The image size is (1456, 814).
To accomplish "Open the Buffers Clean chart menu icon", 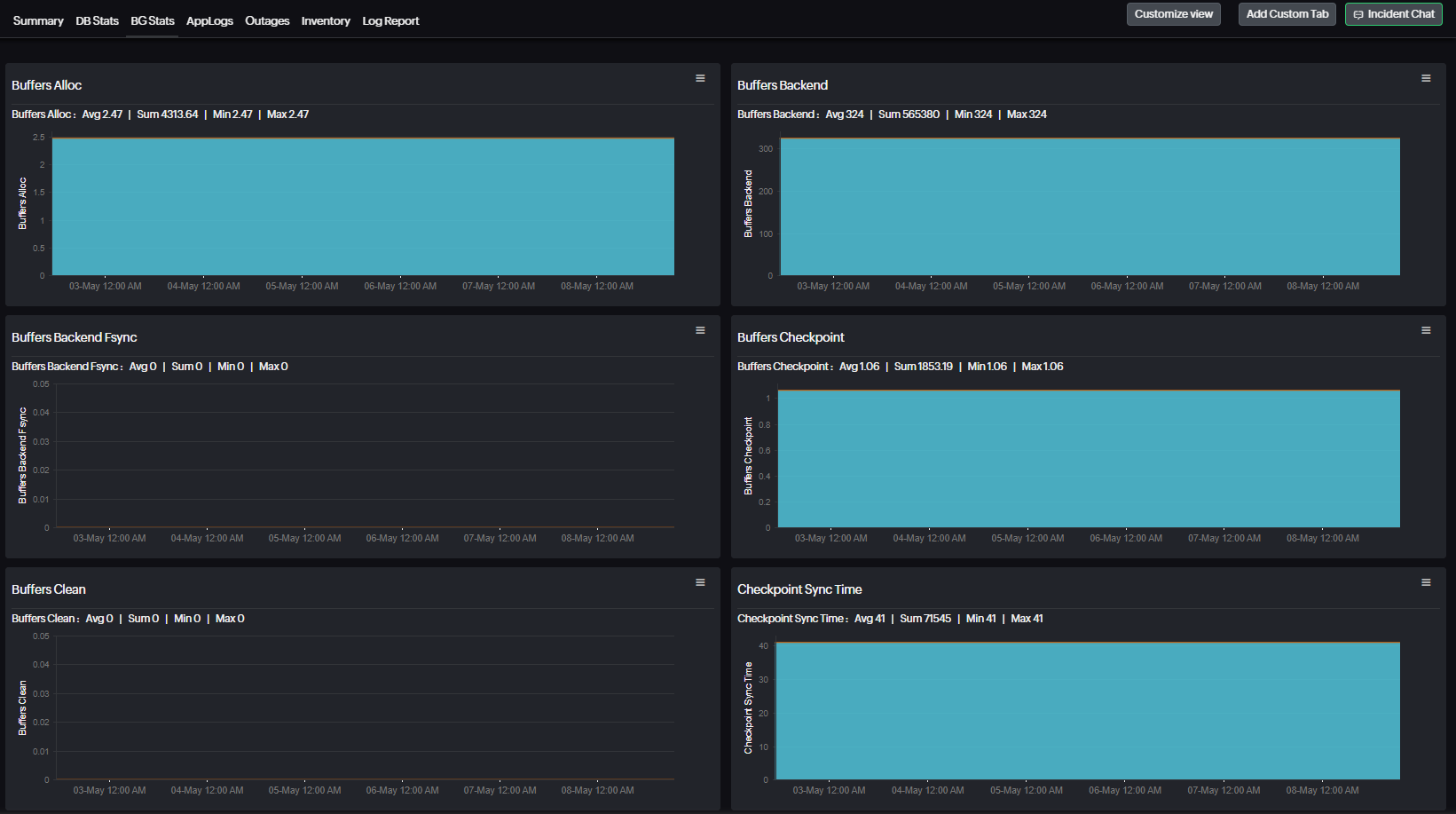I will tap(700, 582).
